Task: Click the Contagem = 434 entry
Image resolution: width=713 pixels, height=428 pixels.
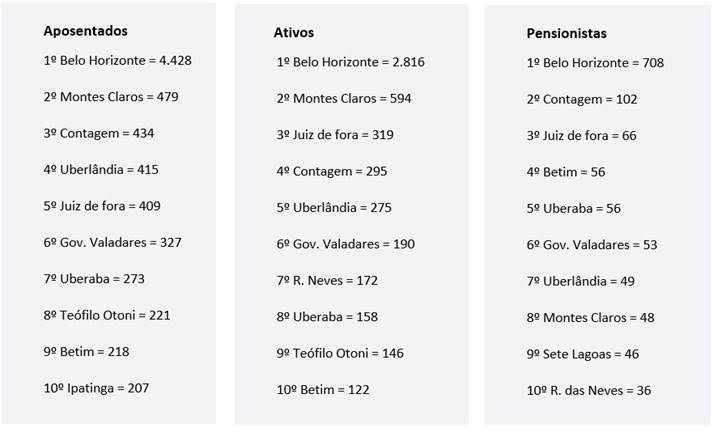Action: pos(98,133)
